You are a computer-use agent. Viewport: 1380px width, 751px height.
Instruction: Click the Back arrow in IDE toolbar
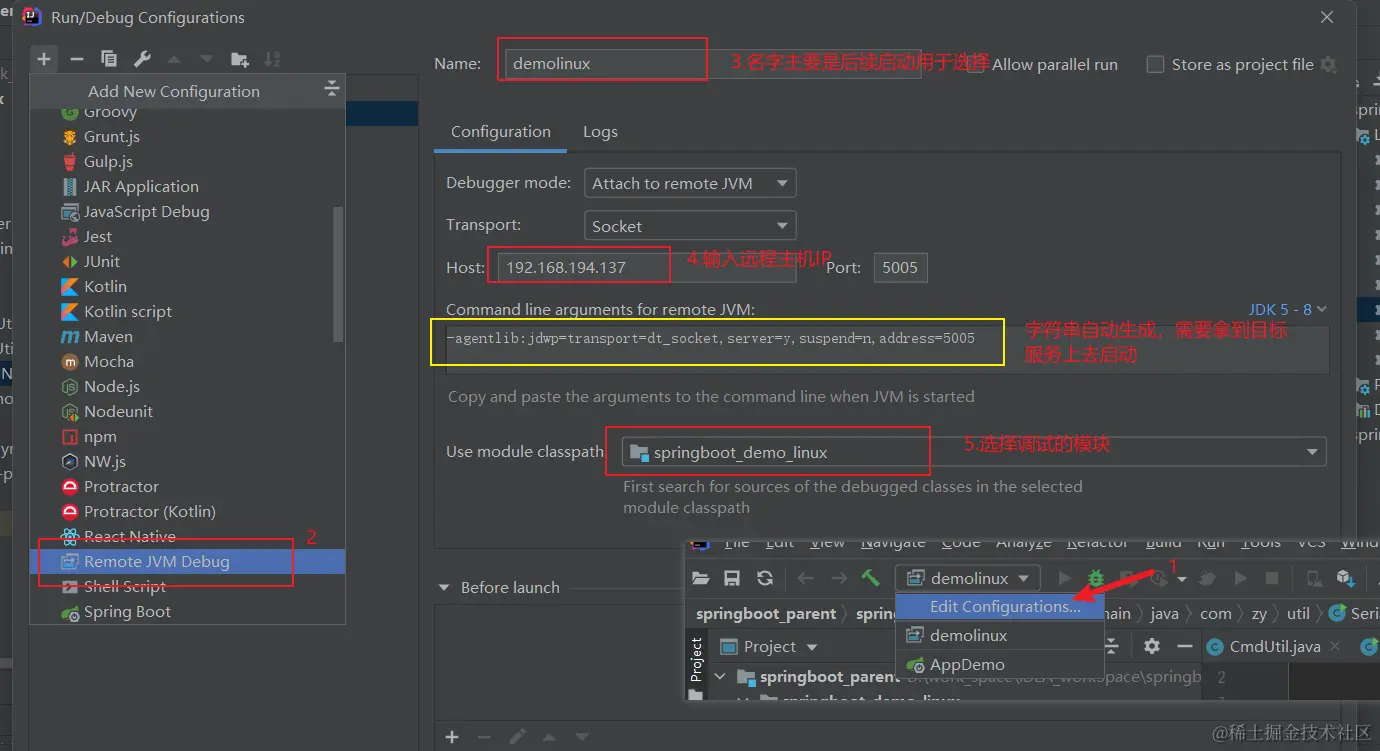point(806,578)
